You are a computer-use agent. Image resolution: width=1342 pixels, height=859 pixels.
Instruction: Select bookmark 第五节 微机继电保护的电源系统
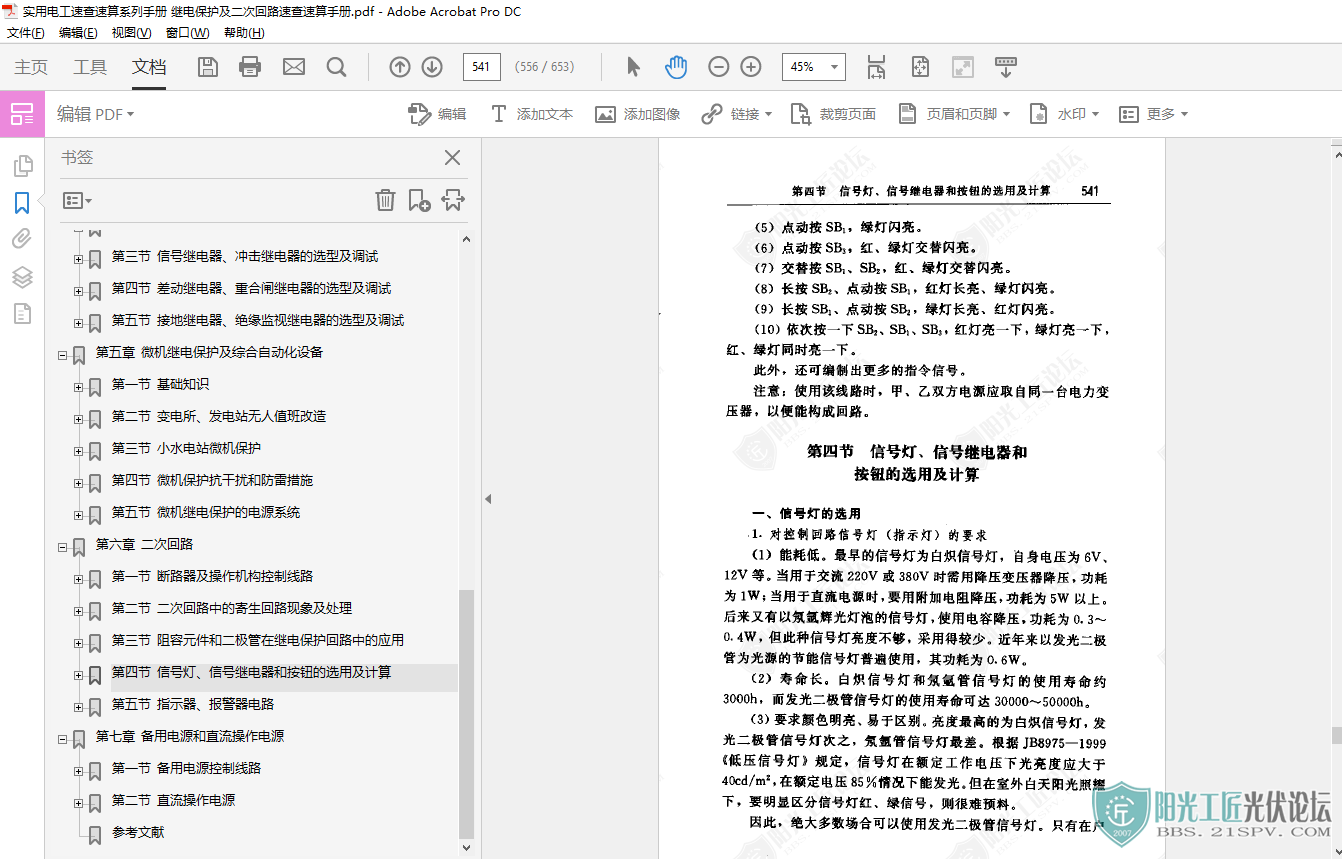tap(205, 512)
